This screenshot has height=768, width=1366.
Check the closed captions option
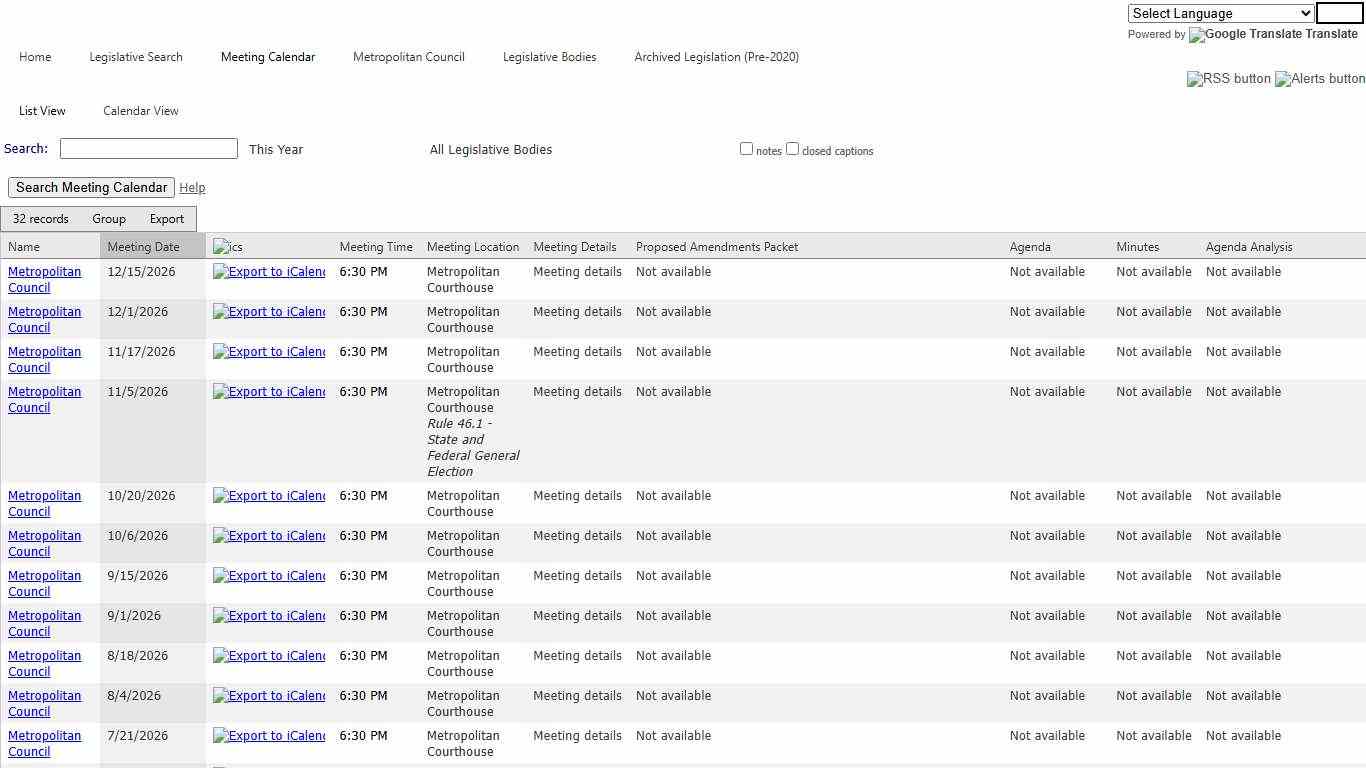792,148
